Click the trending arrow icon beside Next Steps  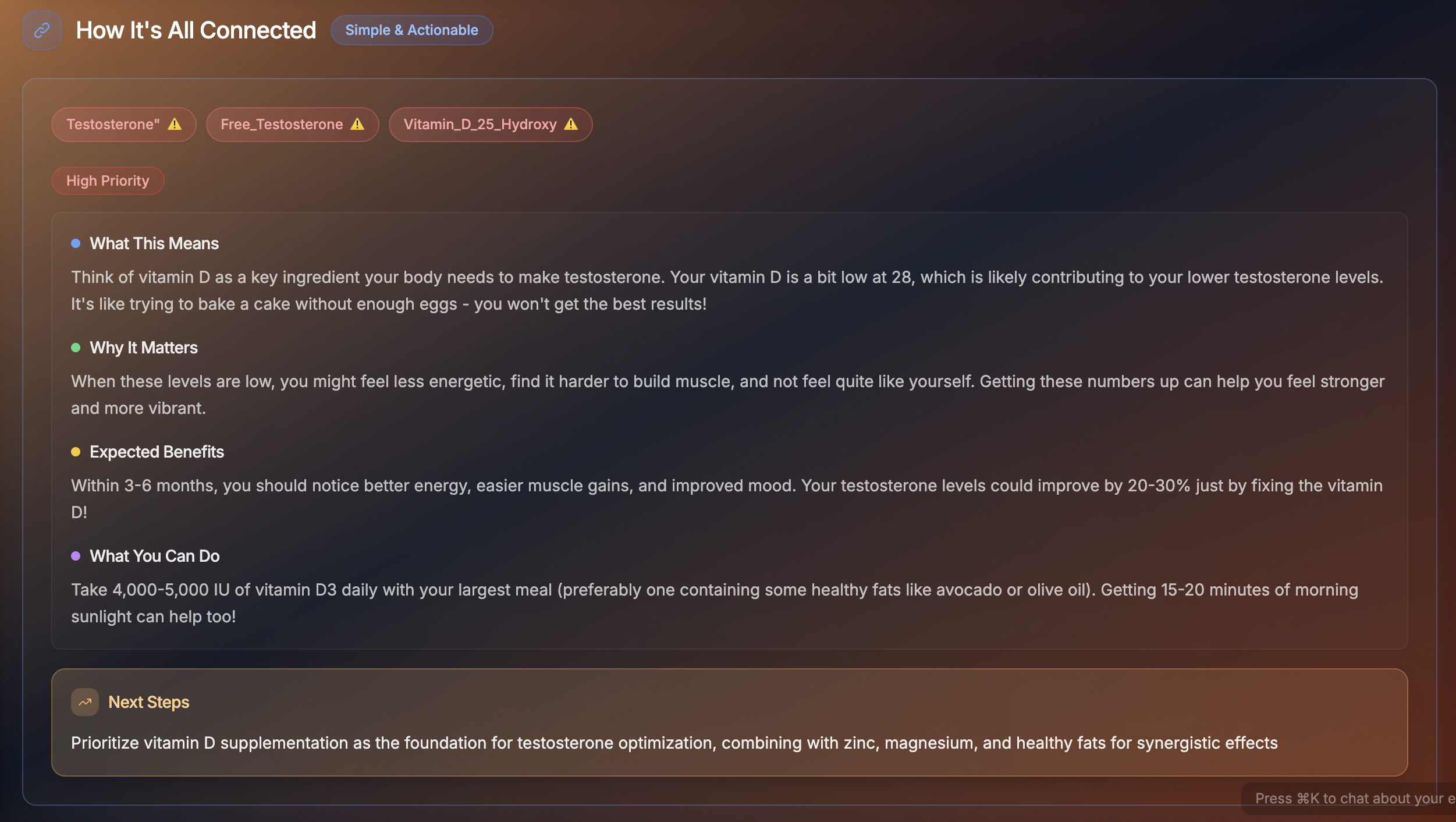tap(85, 702)
